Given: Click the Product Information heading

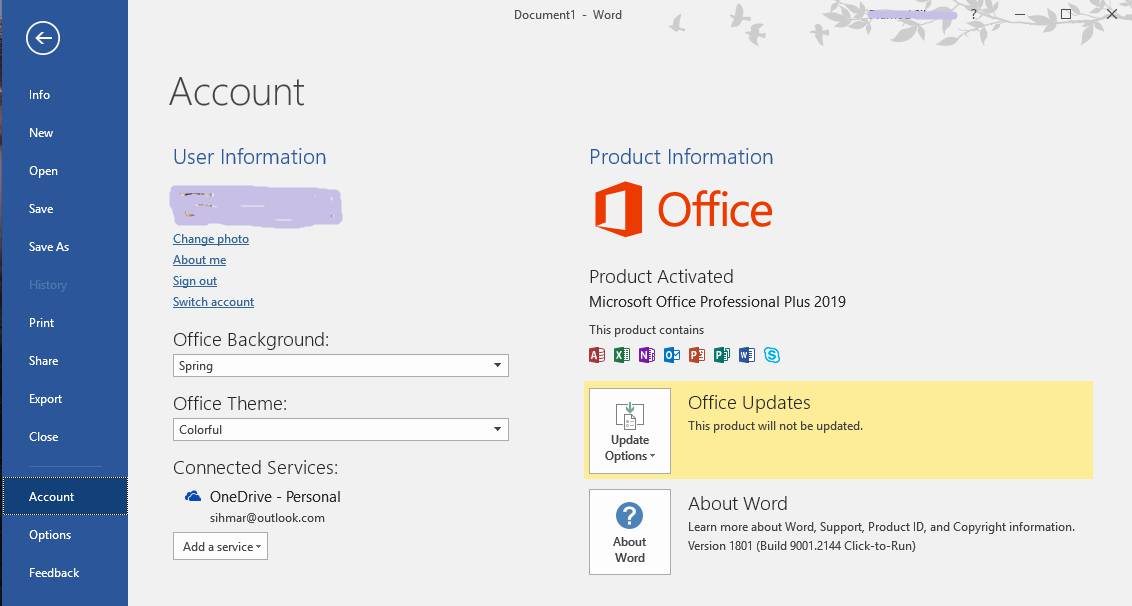Looking at the screenshot, I should 681,157.
